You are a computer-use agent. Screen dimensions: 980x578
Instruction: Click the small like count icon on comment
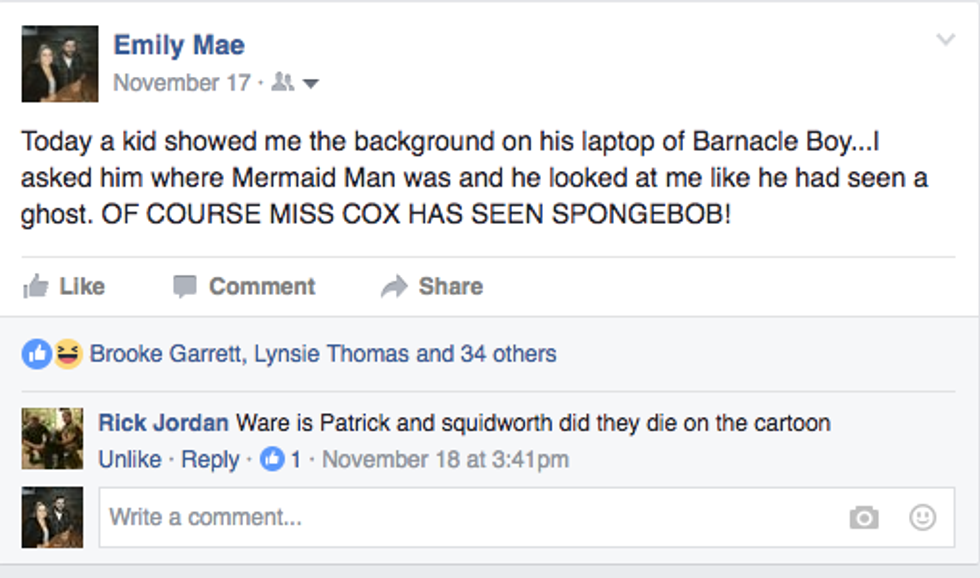(272, 459)
